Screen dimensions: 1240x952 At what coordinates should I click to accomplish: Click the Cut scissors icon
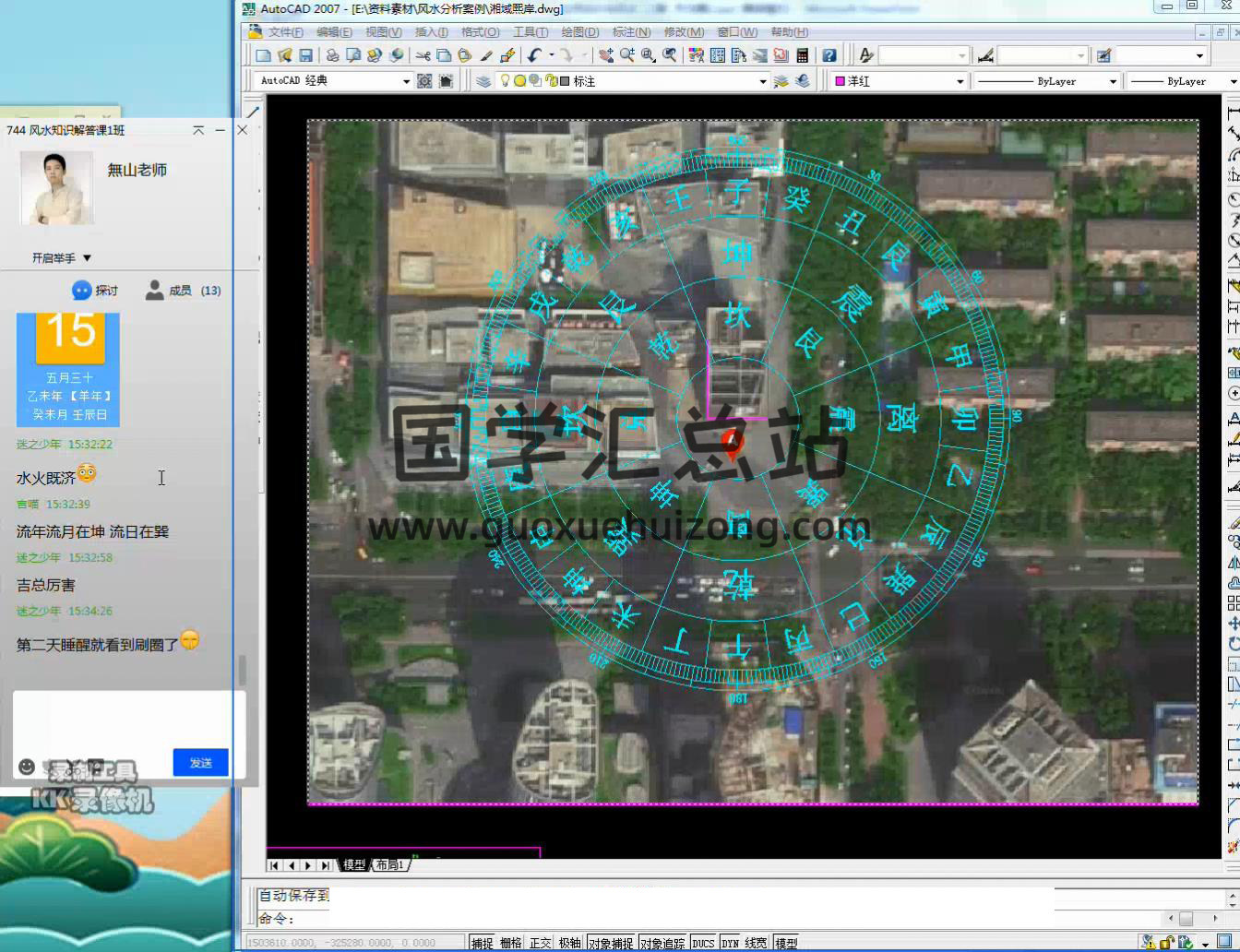coord(423,56)
